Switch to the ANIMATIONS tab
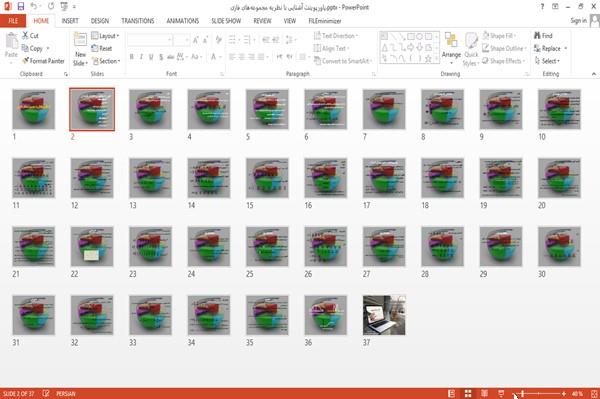 tap(183, 21)
